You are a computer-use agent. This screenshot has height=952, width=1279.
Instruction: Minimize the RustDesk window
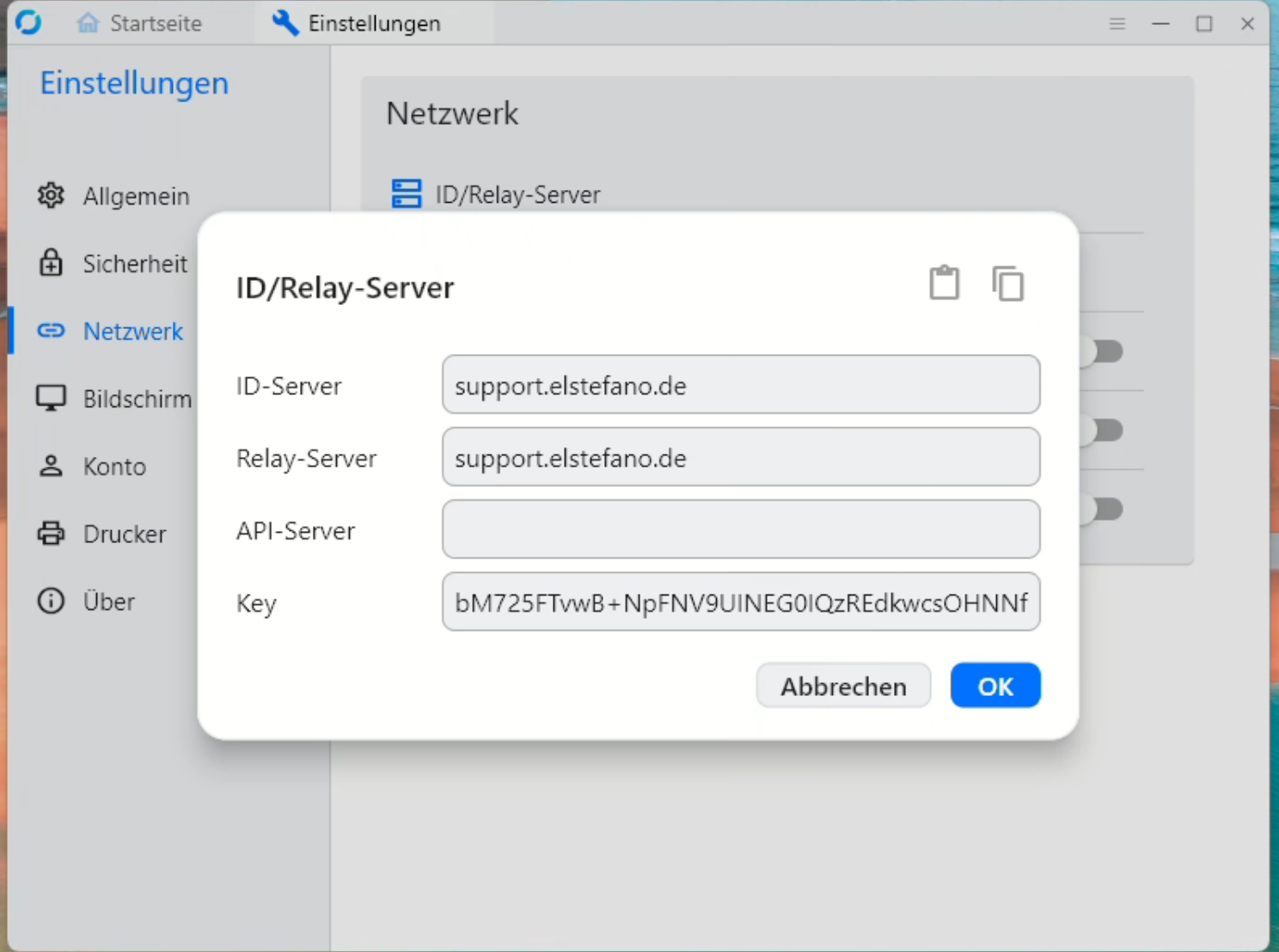(x=1160, y=23)
